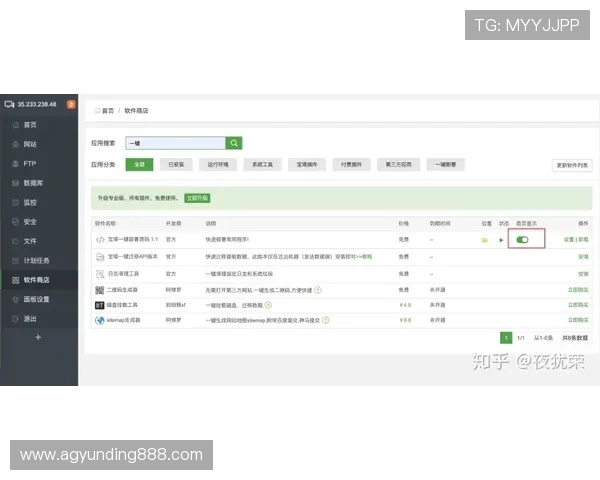Click the 宝塔一键迁移API版本 name text
The width and height of the screenshot is (600, 480).
(132, 256)
